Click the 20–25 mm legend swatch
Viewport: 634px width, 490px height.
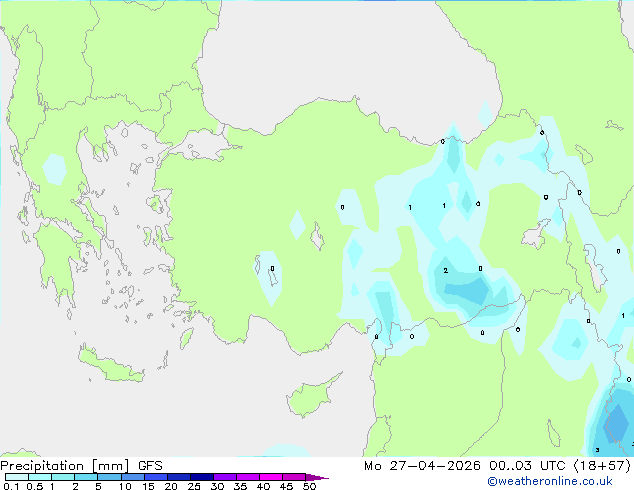179,477
